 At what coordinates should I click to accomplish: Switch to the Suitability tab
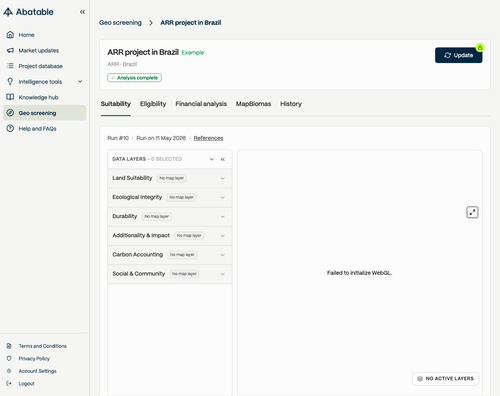point(116,104)
